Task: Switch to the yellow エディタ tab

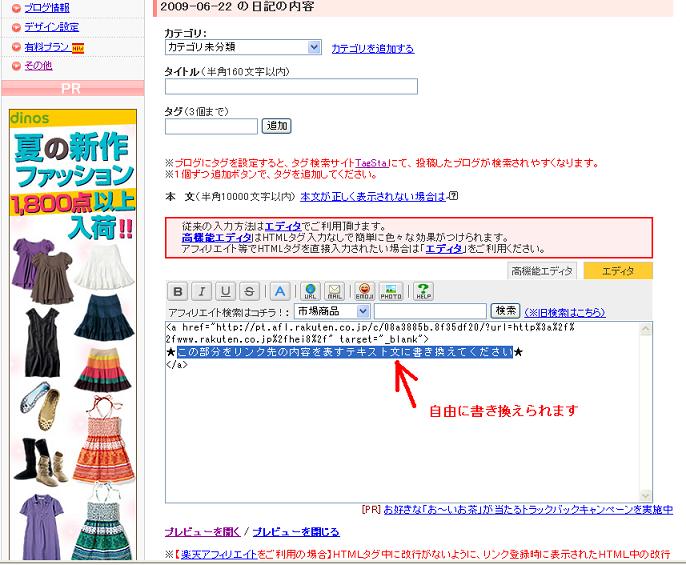Action: [618, 271]
